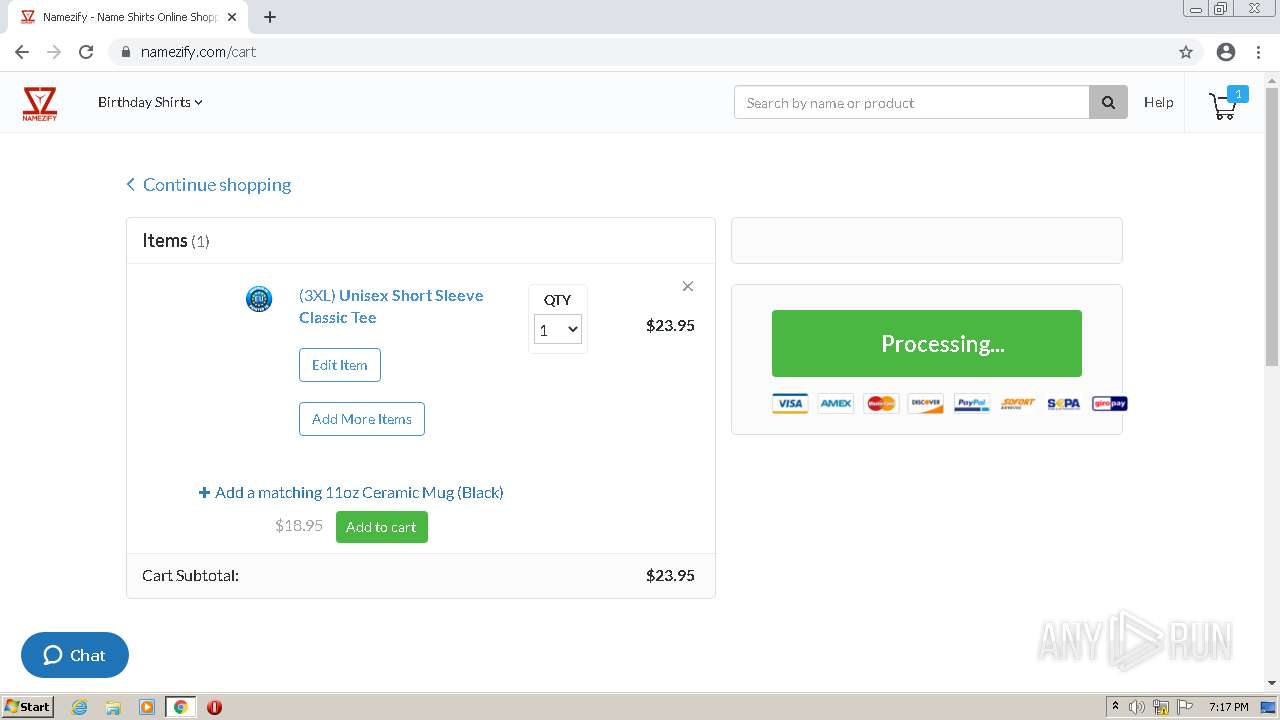Expand Add a matching 11oz Ceramic Mug
This screenshot has width=1280, height=720.
(351, 492)
